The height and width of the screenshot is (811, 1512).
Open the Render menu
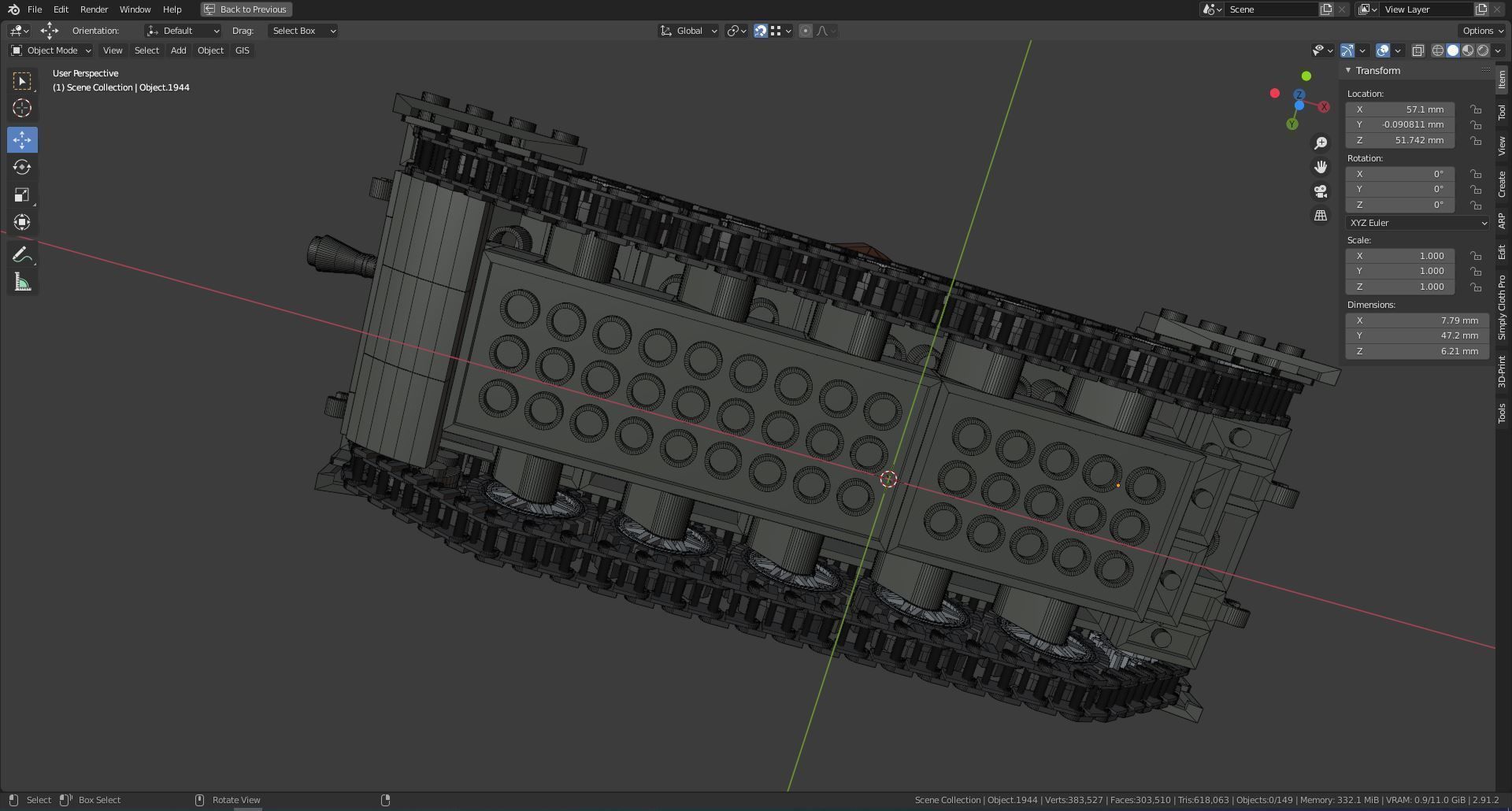pyautogui.click(x=94, y=9)
